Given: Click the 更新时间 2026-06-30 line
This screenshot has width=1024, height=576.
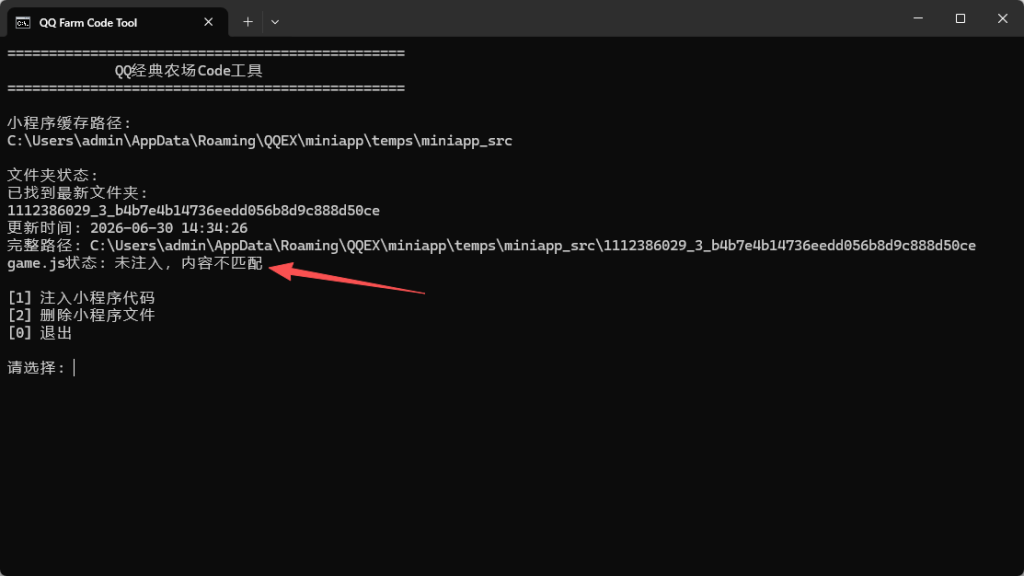Looking at the screenshot, I should point(127,228).
